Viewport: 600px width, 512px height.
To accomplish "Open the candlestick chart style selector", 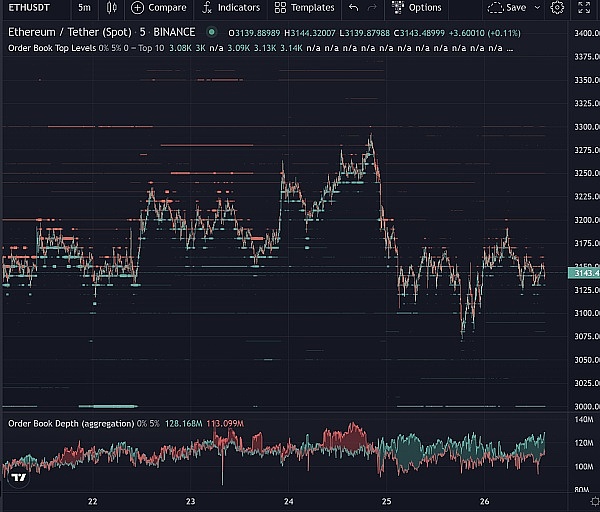I will click(x=111, y=8).
